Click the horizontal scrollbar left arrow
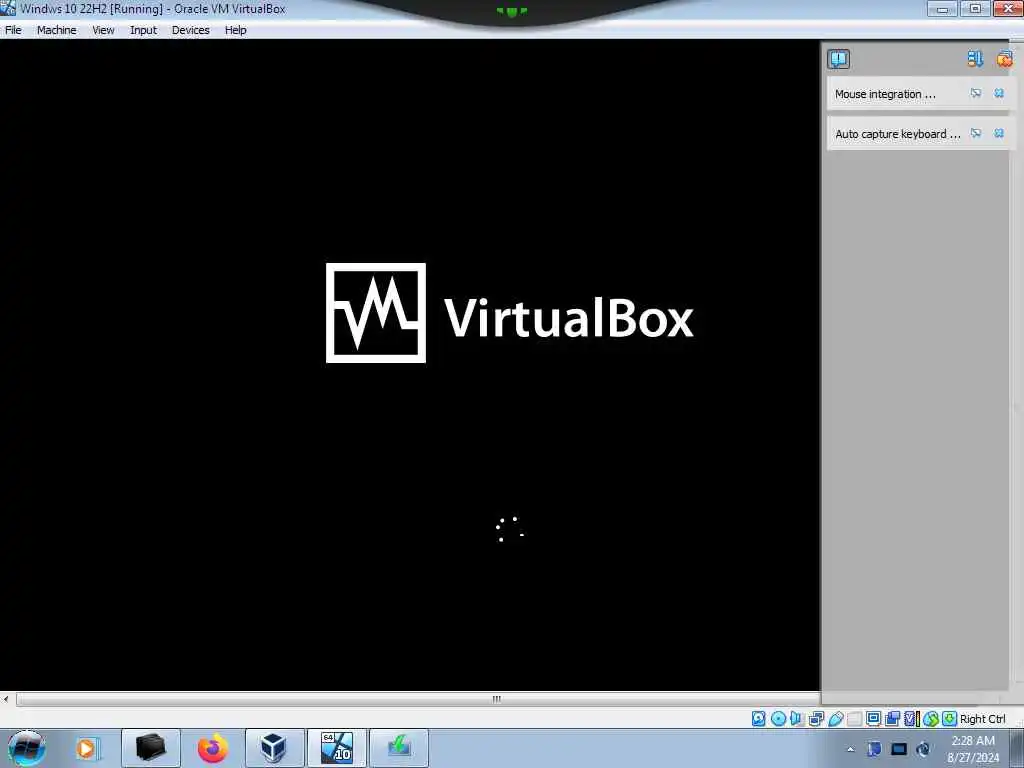 [x=6, y=699]
